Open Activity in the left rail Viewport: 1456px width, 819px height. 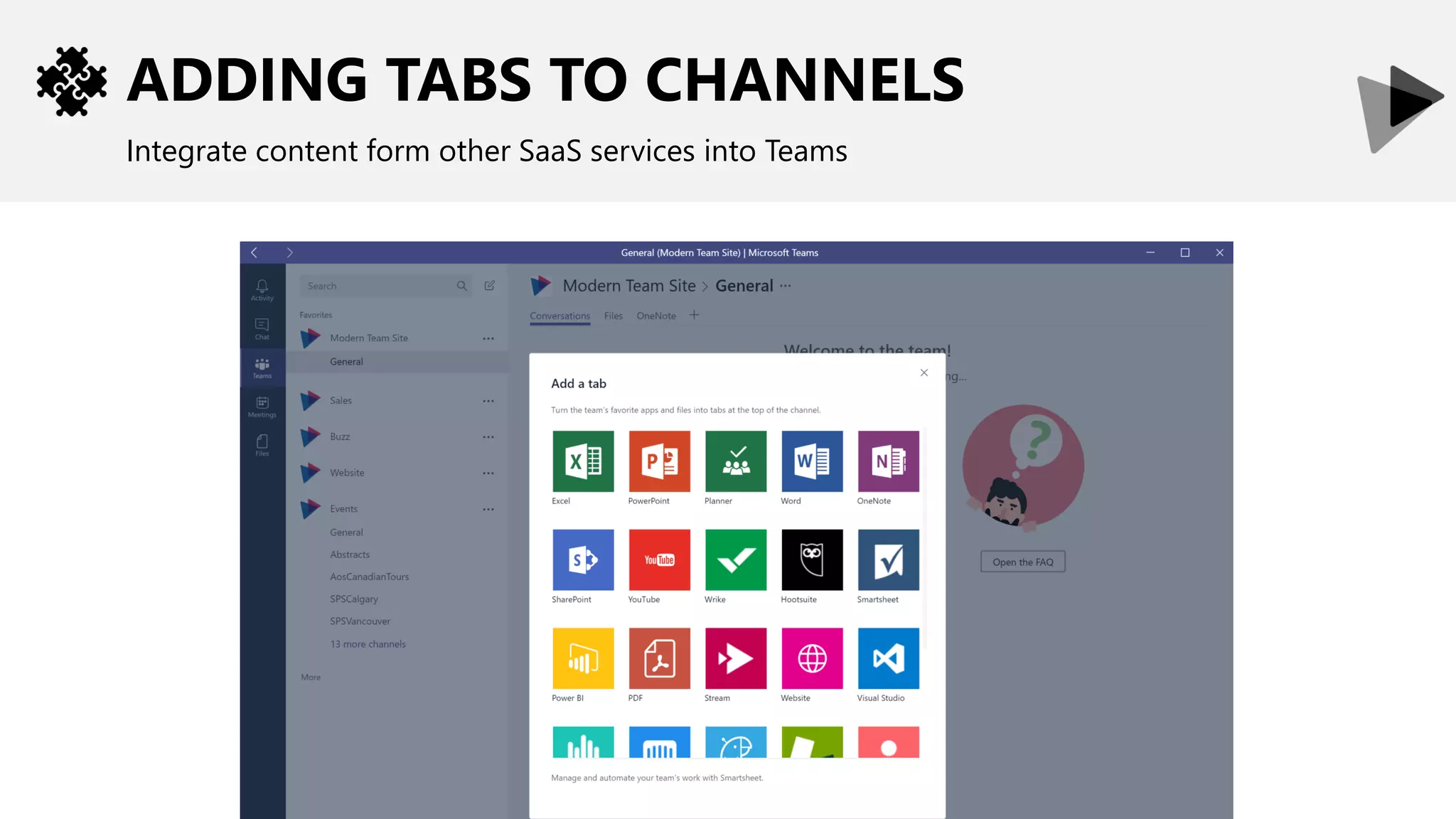coord(262,290)
